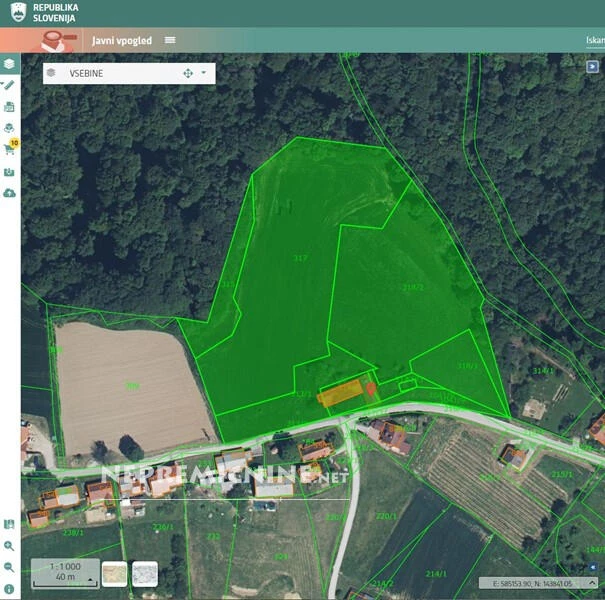The image size is (605, 600).
Task: Switch to the Iskanje search tab
Action: (x=594, y=41)
